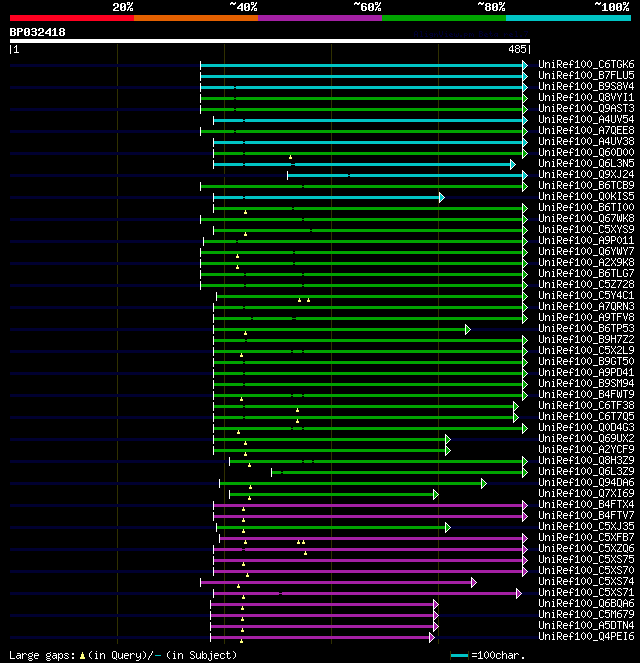The width and height of the screenshot is (640, 663).
Task: Click the UniRef100_Q8VYI1 label
Action: tap(586, 97)
